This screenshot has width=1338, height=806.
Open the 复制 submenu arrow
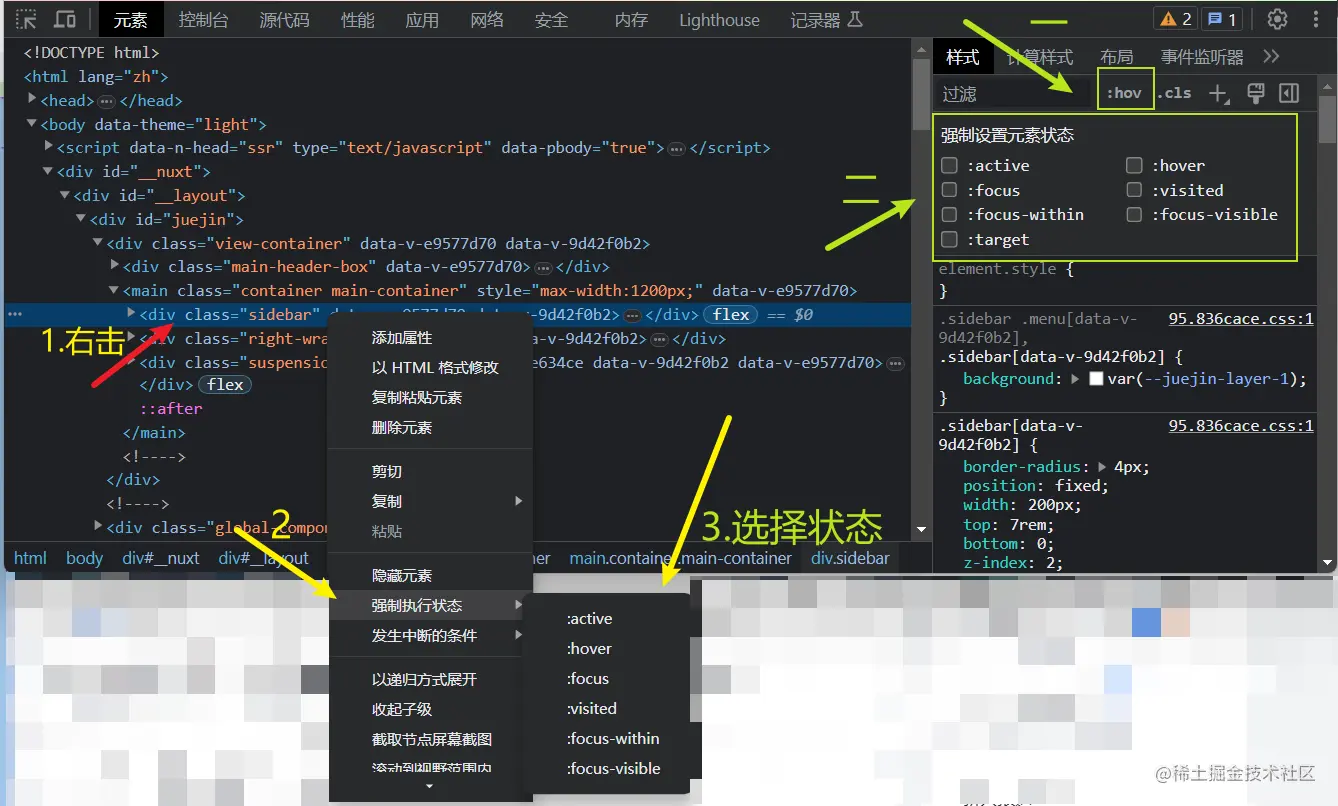[518, 501]
